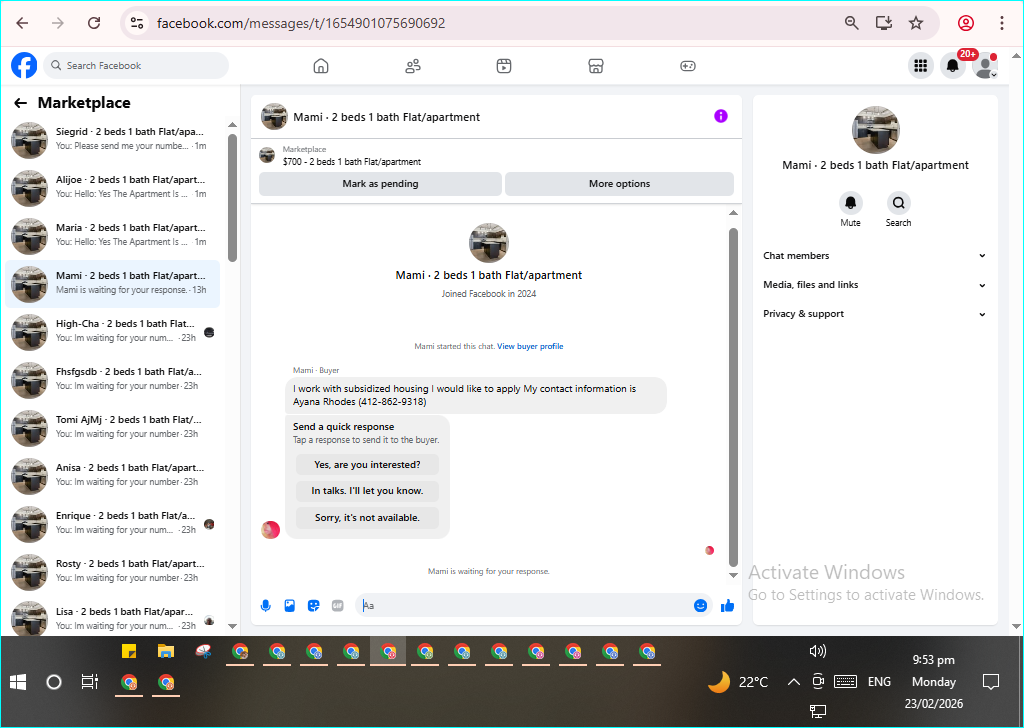The image size is (1024, 728).
Task: Open Windows Start menu
Action: point(18,682)
